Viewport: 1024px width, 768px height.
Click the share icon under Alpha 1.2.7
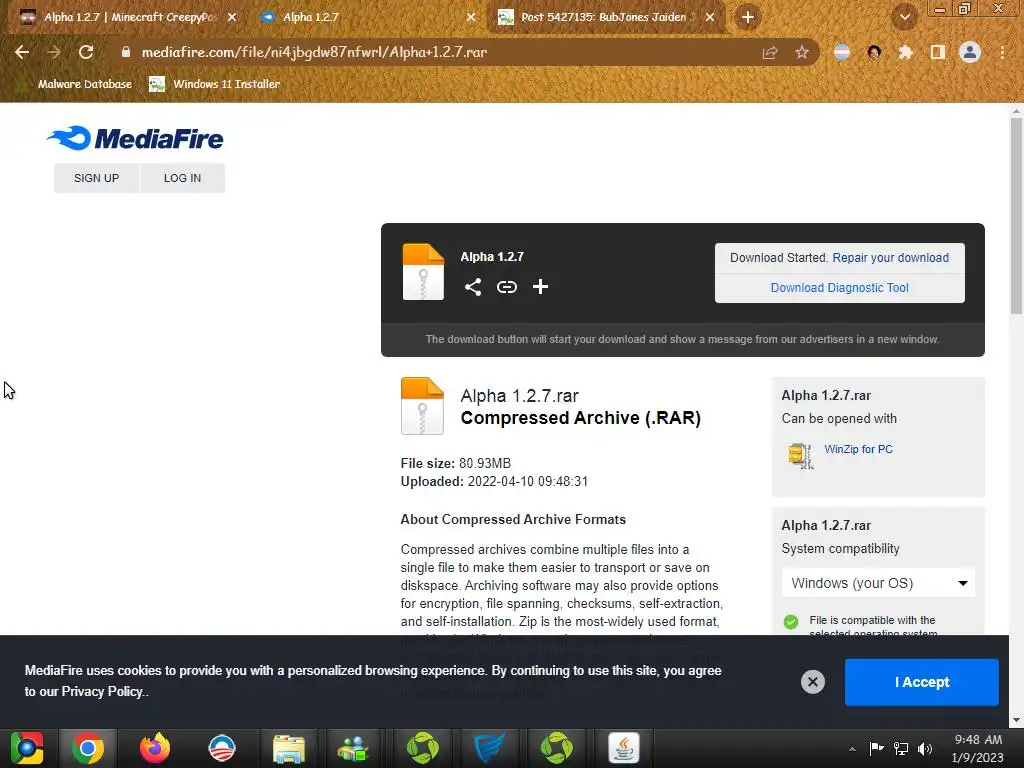[473, 287]
